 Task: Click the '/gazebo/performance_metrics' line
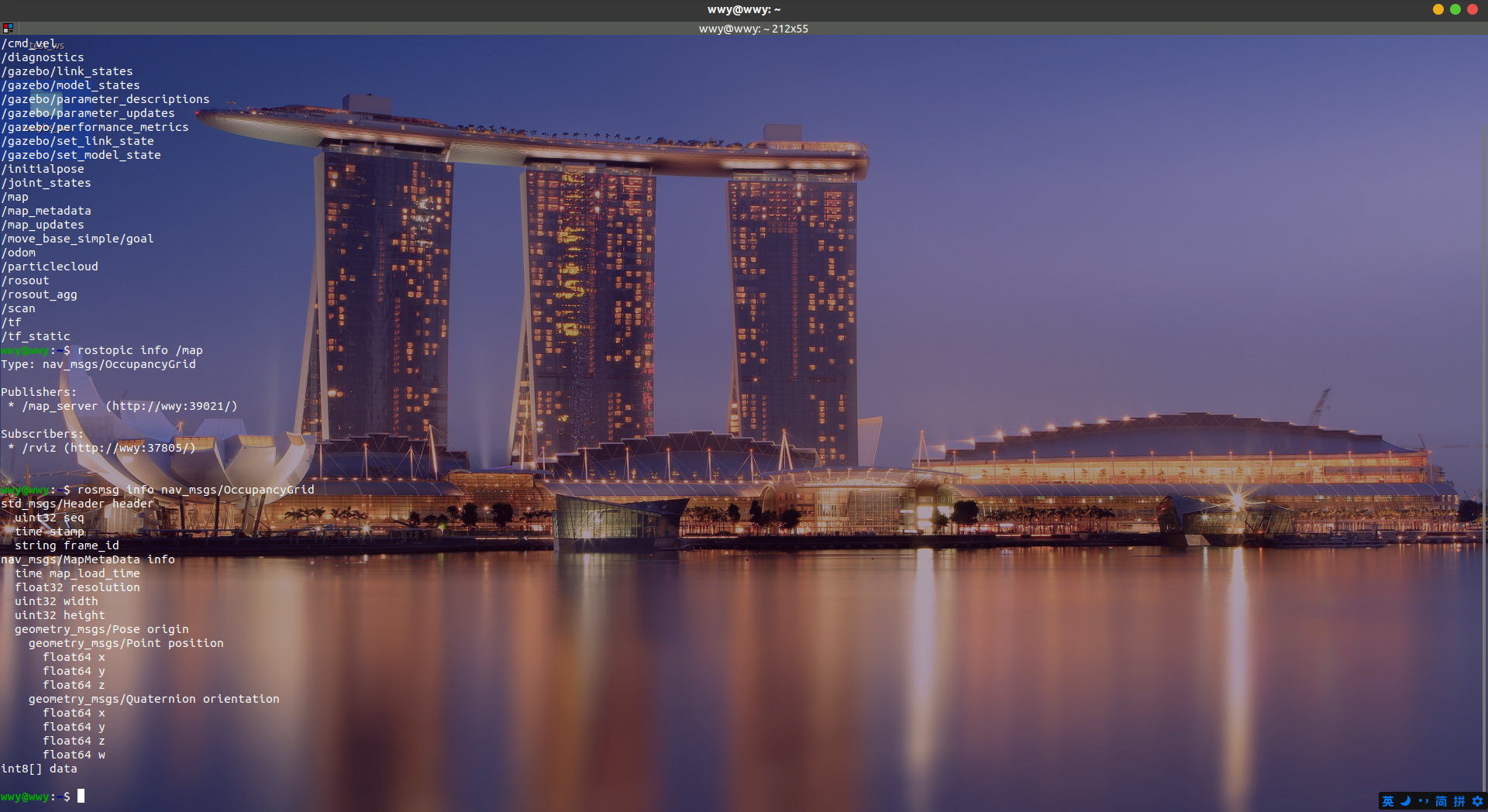coord(95,127)
